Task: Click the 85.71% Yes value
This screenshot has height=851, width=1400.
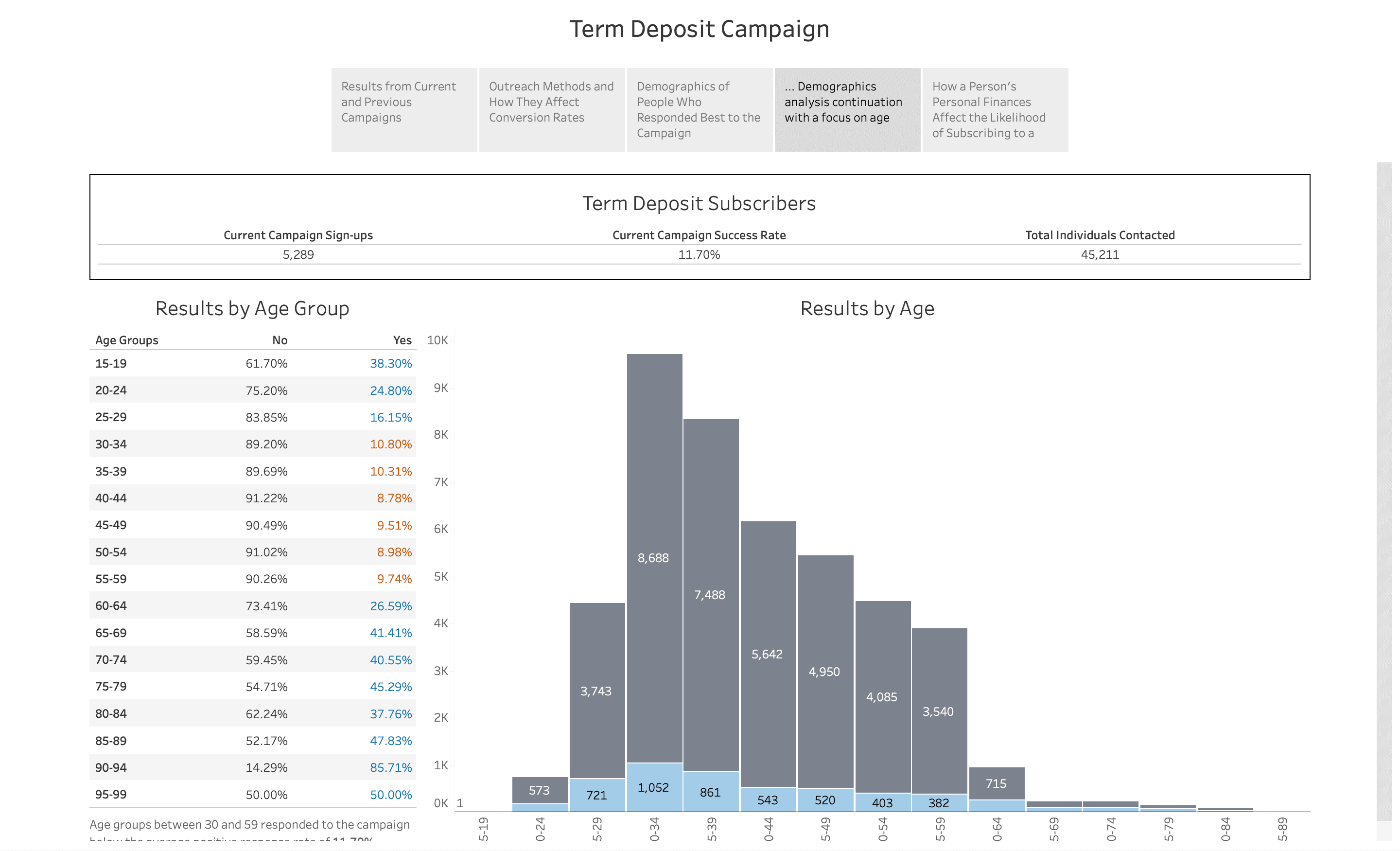Action: (x=390, y=767)
